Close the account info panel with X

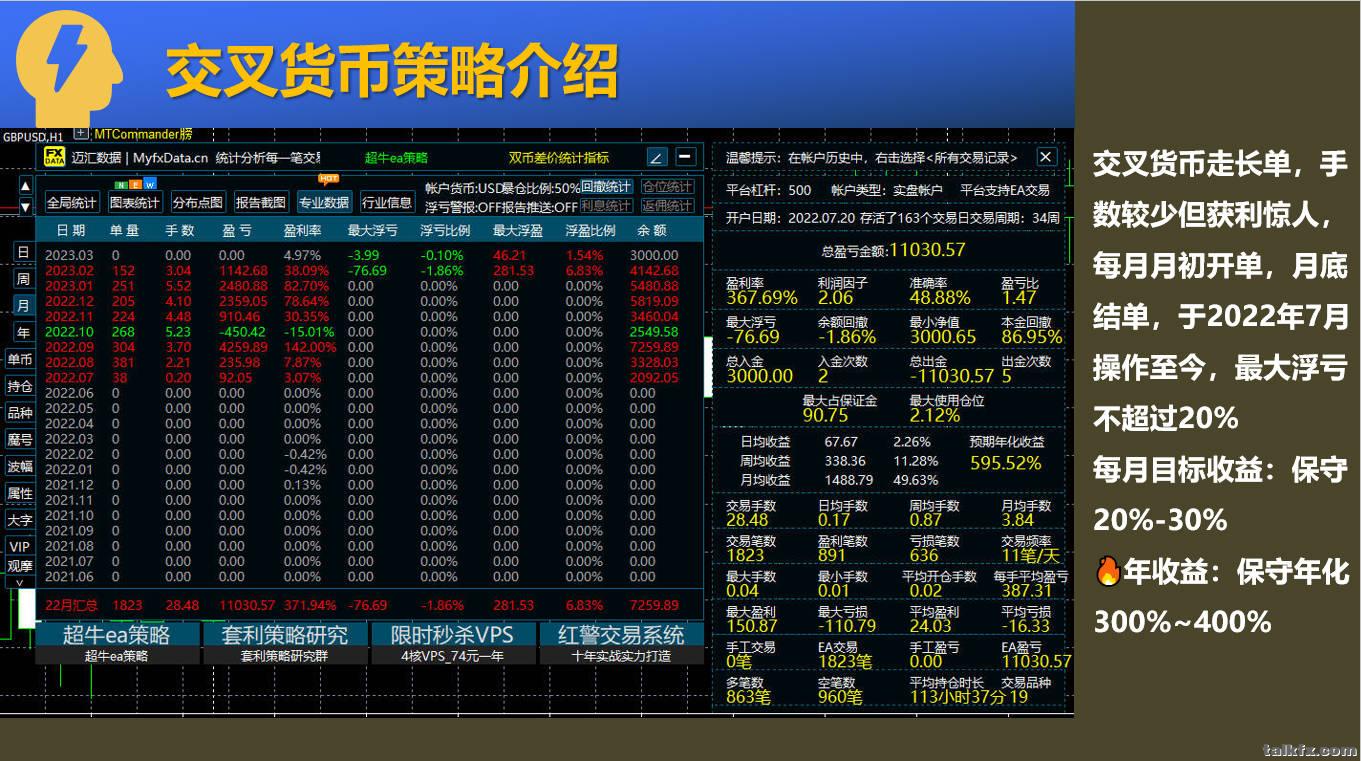tap(1046, 157)
